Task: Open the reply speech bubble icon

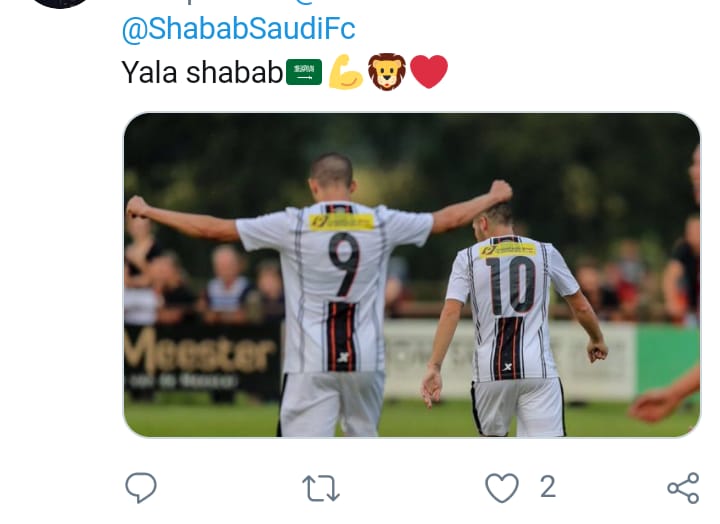Action: click(141, 487)
